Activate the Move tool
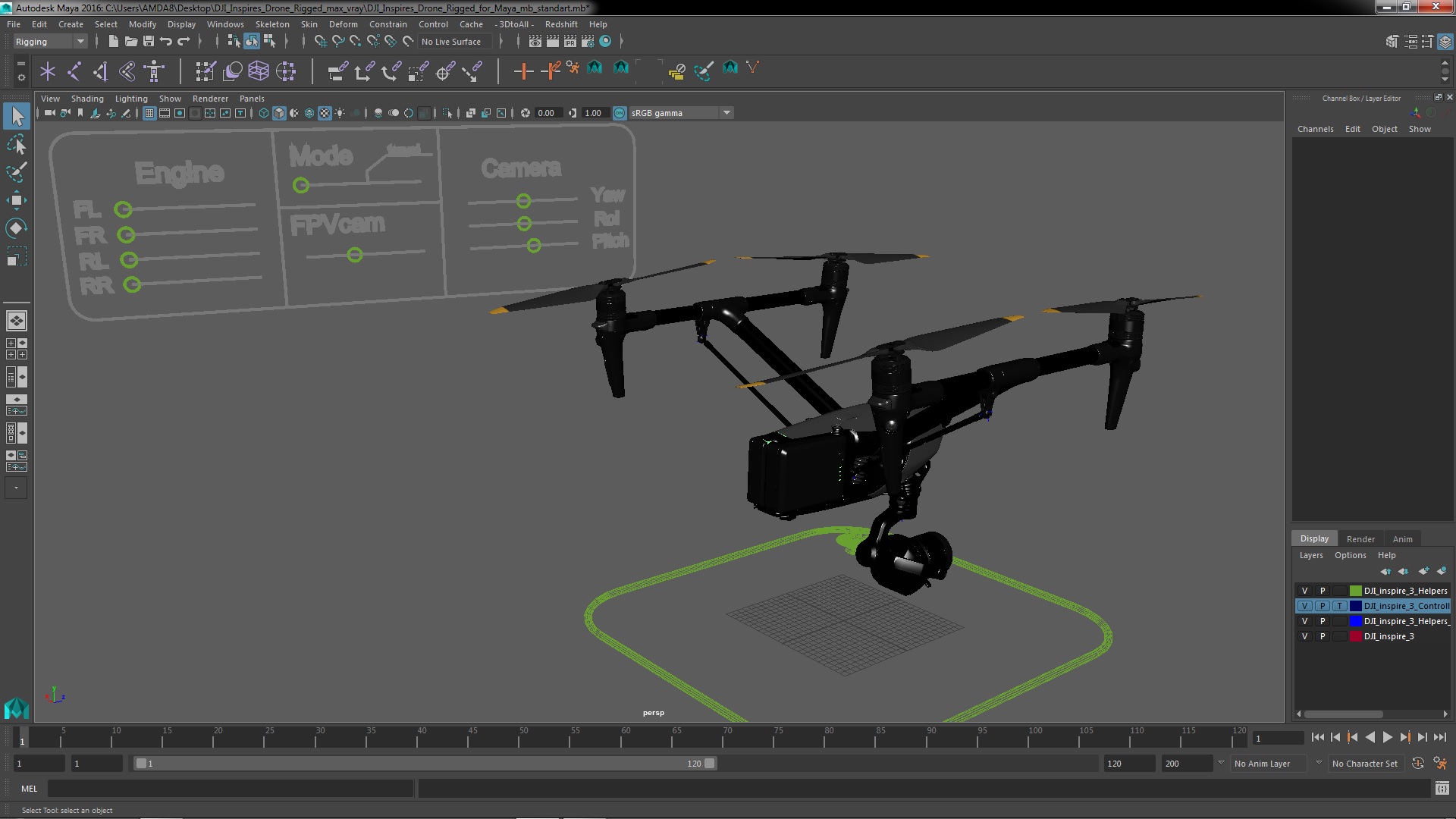 point(17,200)
